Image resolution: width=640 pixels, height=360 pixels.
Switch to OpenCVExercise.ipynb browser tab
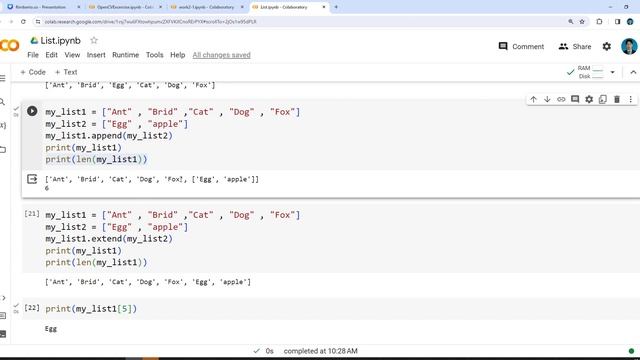[x=124, y=7]
